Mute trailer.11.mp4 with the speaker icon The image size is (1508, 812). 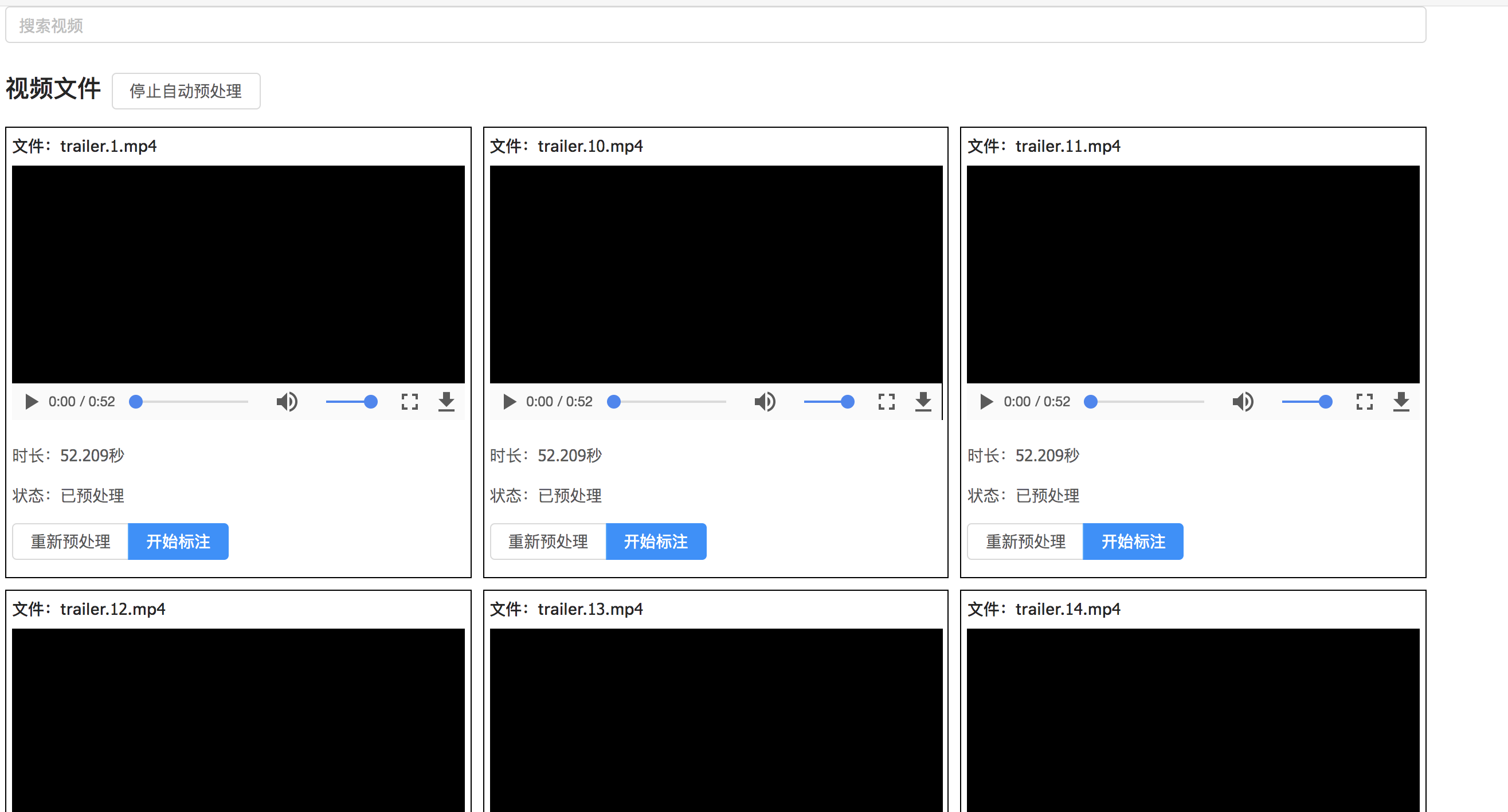pos(1242,402)
